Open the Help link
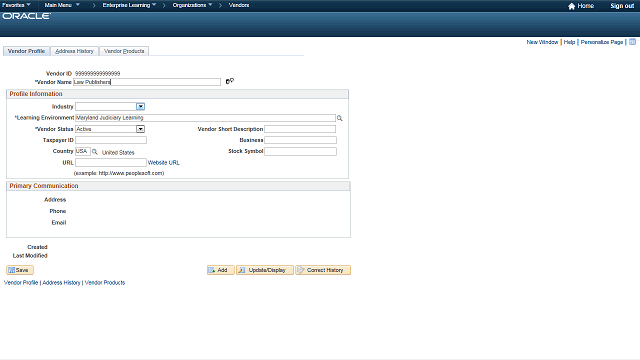640x360 pixels. coord(569,42)
